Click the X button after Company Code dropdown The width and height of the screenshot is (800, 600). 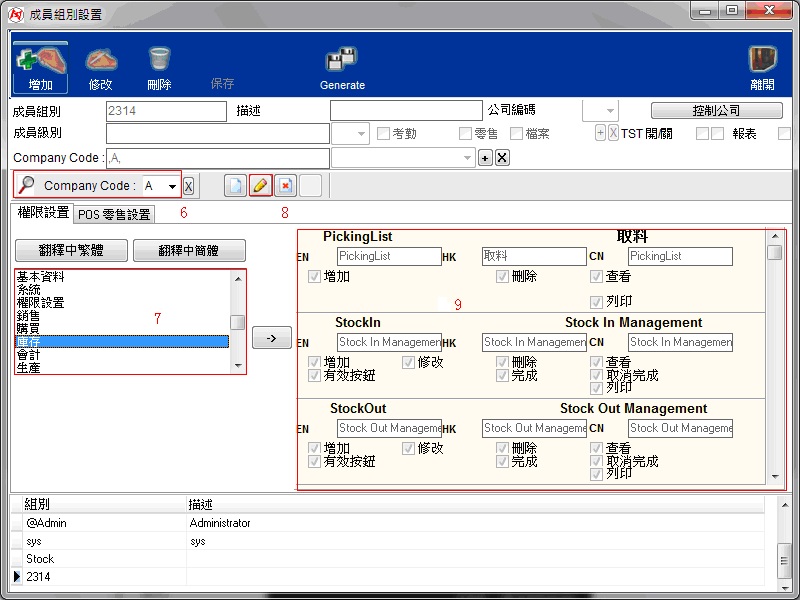click(x=502, y=158)
